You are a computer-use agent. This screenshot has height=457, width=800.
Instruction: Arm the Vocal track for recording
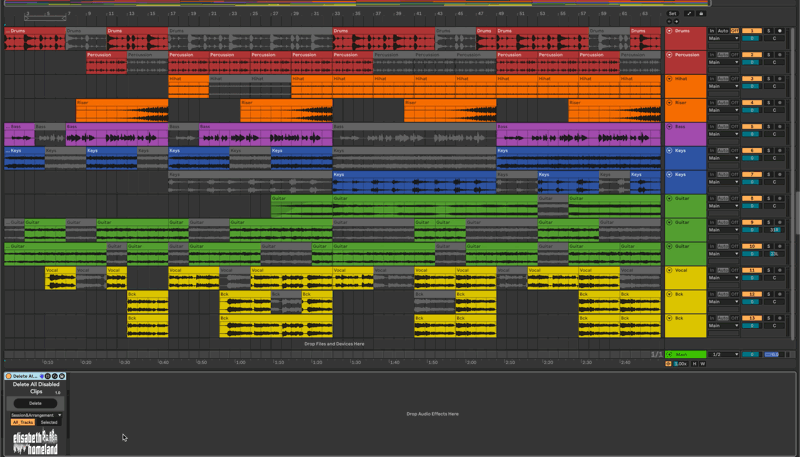tap(780, 271)
